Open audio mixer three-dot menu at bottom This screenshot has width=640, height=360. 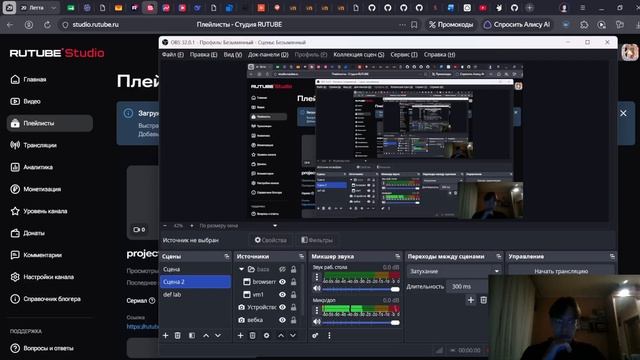[329, 336]
